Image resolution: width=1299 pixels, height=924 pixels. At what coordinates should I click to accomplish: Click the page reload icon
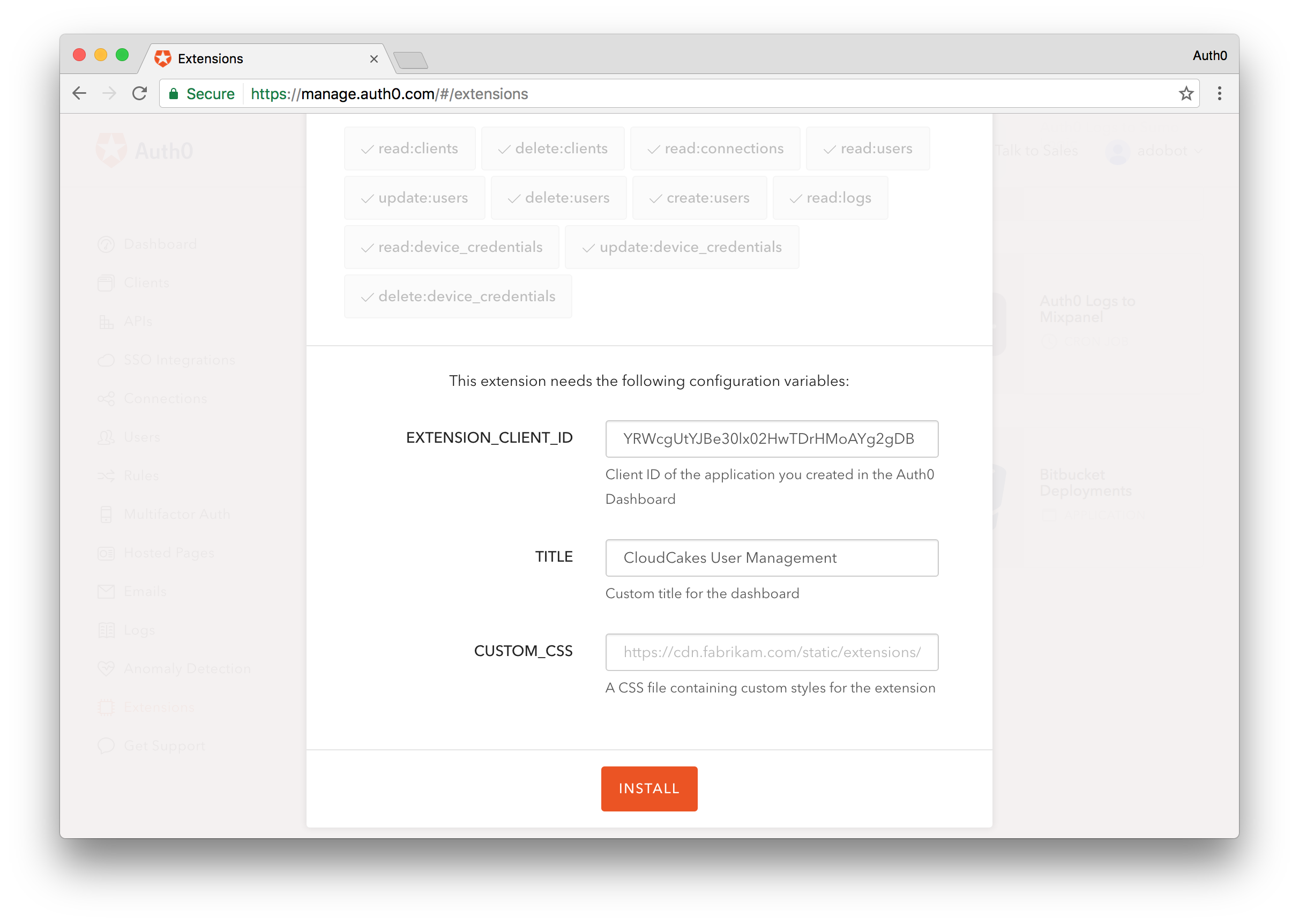[139, 94]
